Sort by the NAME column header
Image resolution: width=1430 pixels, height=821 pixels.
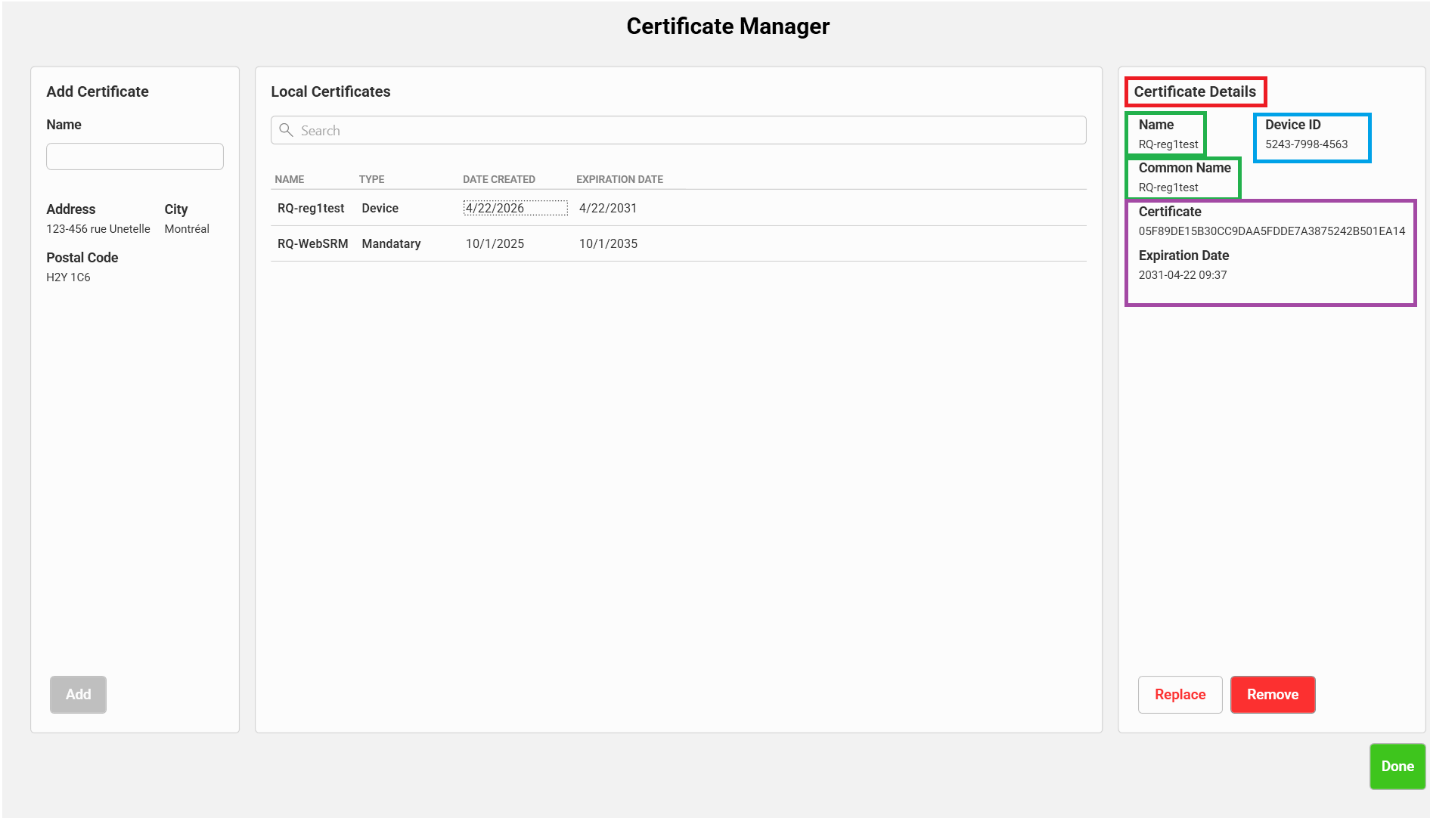pos(289,180)
